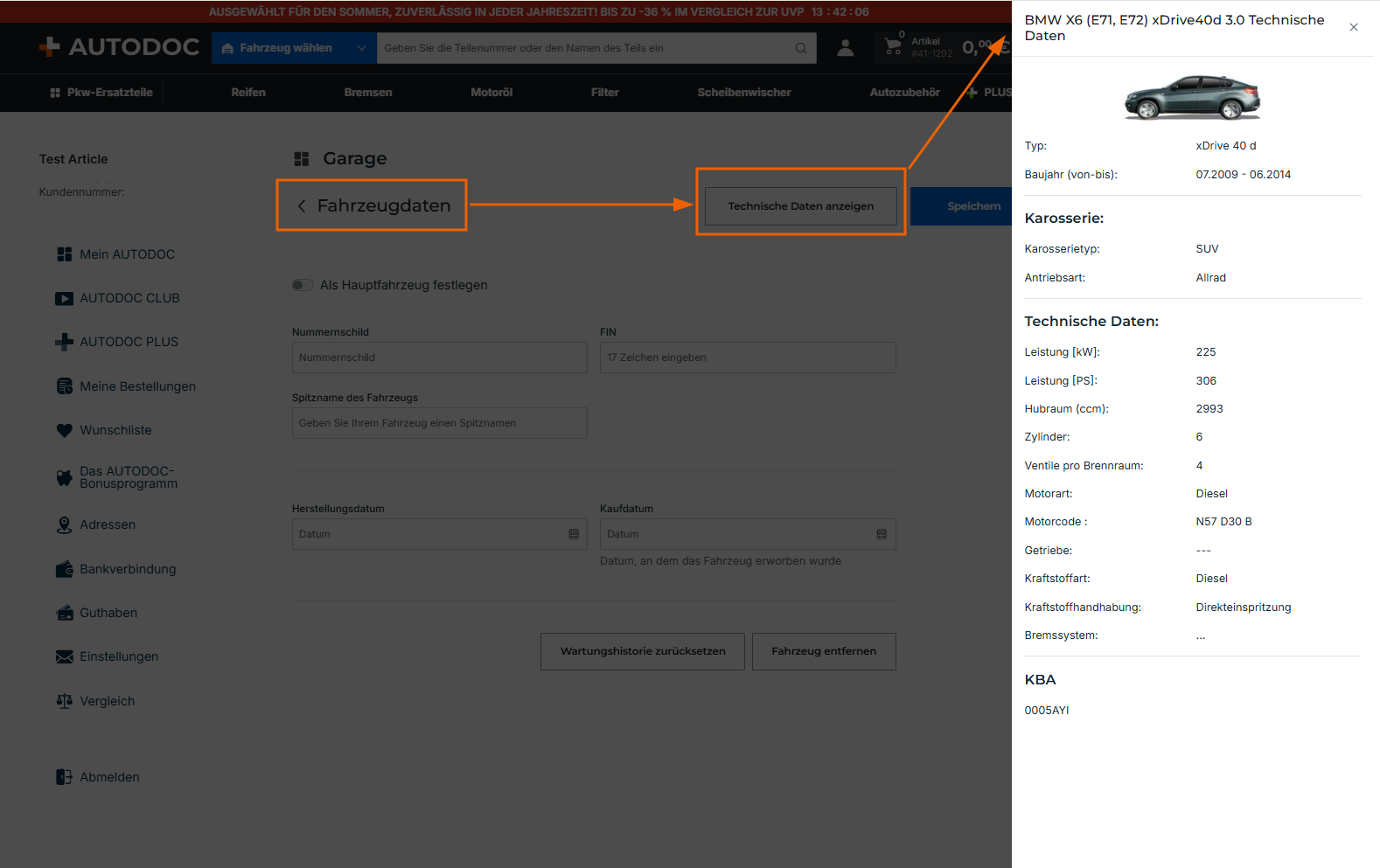Select the Direkteinspritzung value

pos(1244,608)
